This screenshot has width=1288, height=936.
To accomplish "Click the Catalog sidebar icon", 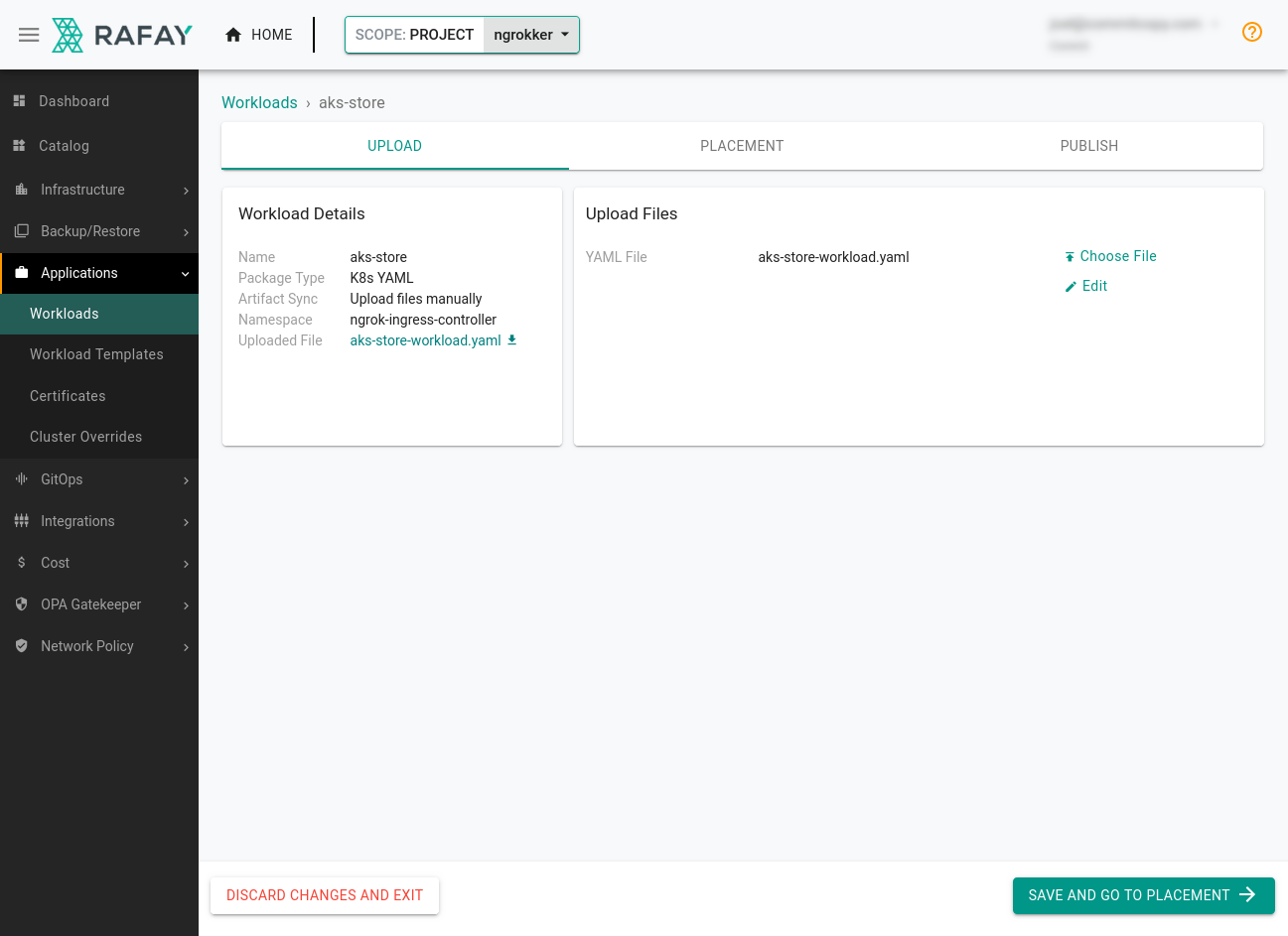I will tap(21, 145).
